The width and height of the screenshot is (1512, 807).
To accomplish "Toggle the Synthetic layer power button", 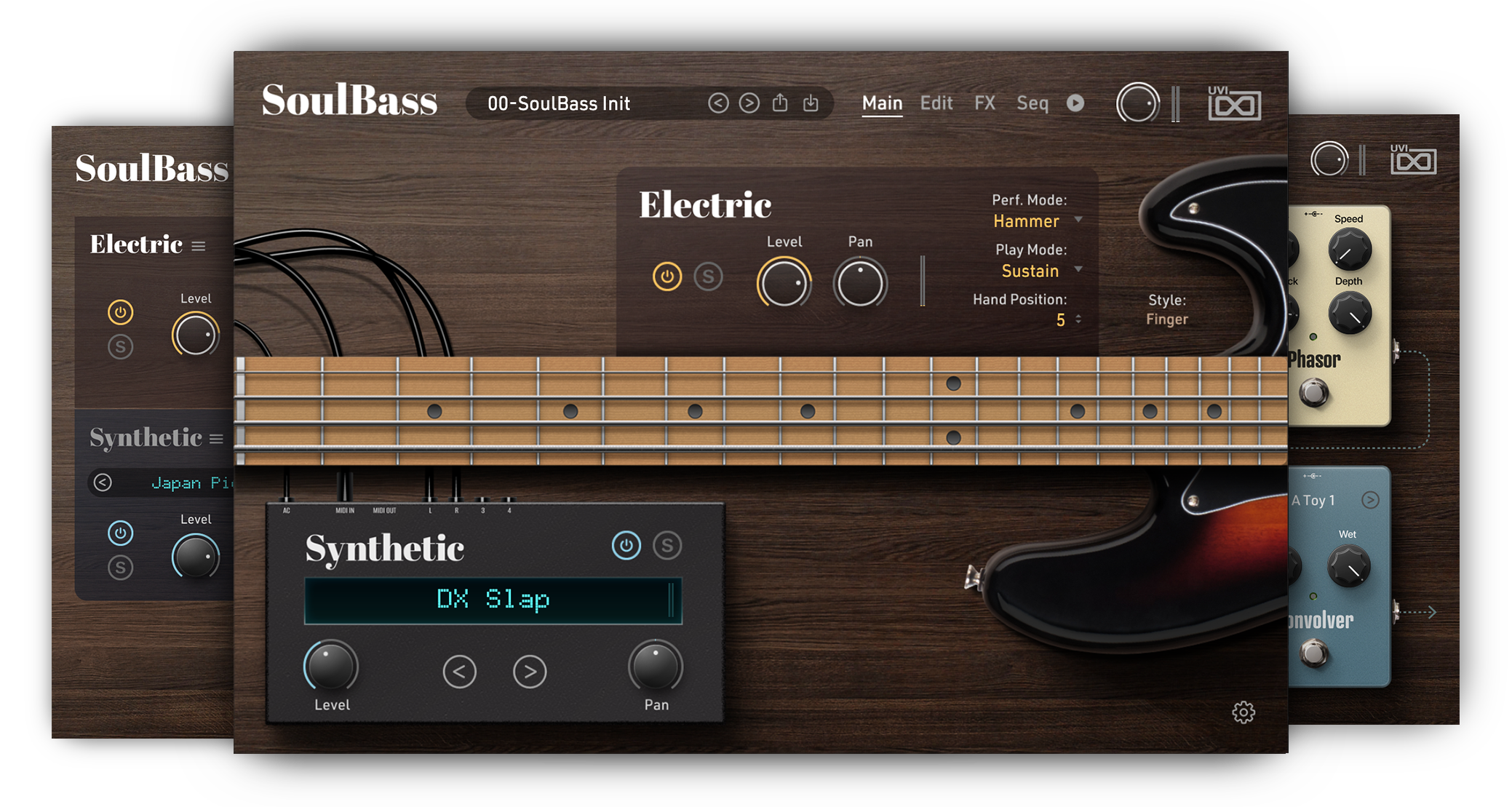I will pyautogui.click(x=626, y=545).
